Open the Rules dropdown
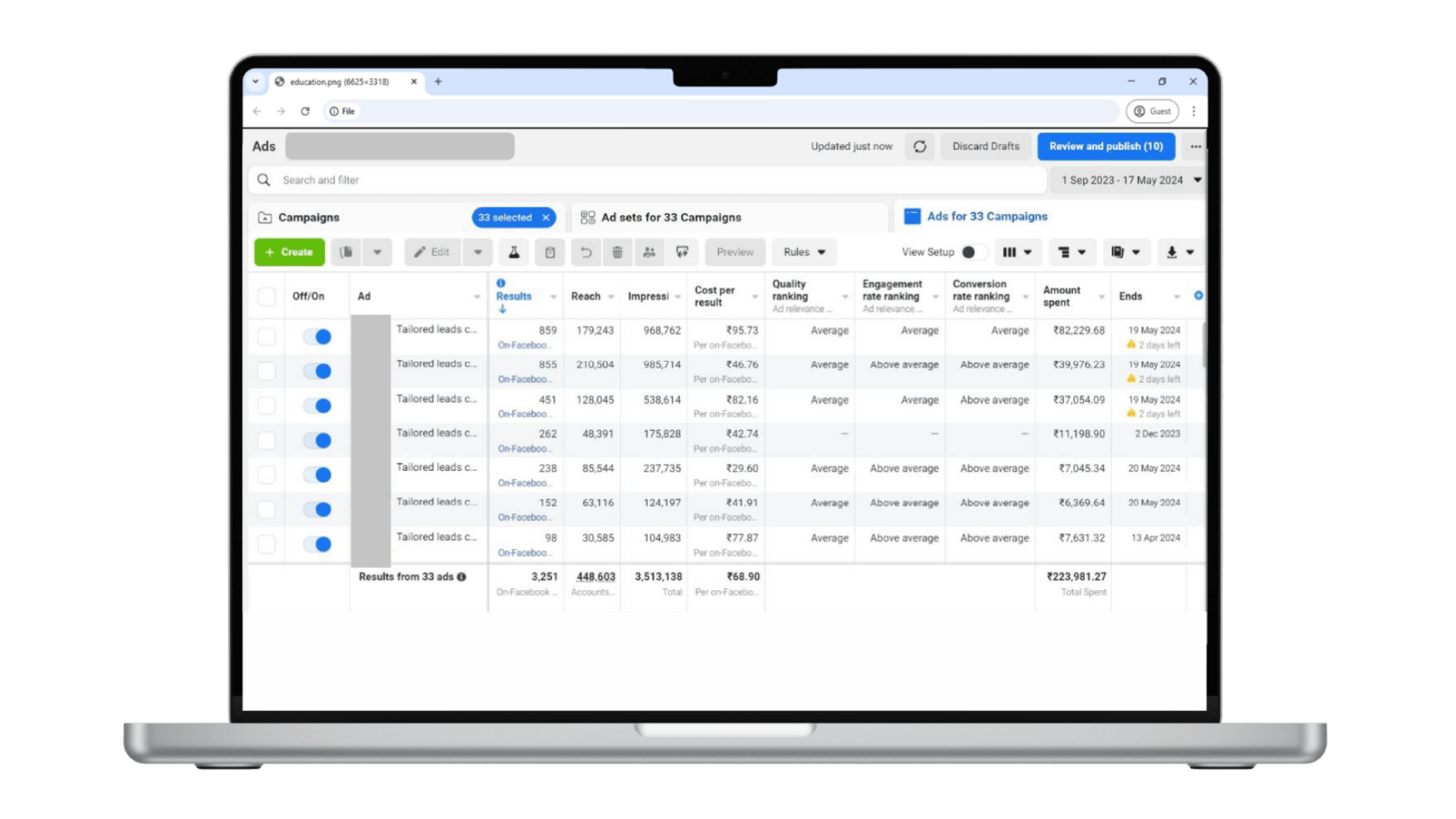 (x=805, y=253)
